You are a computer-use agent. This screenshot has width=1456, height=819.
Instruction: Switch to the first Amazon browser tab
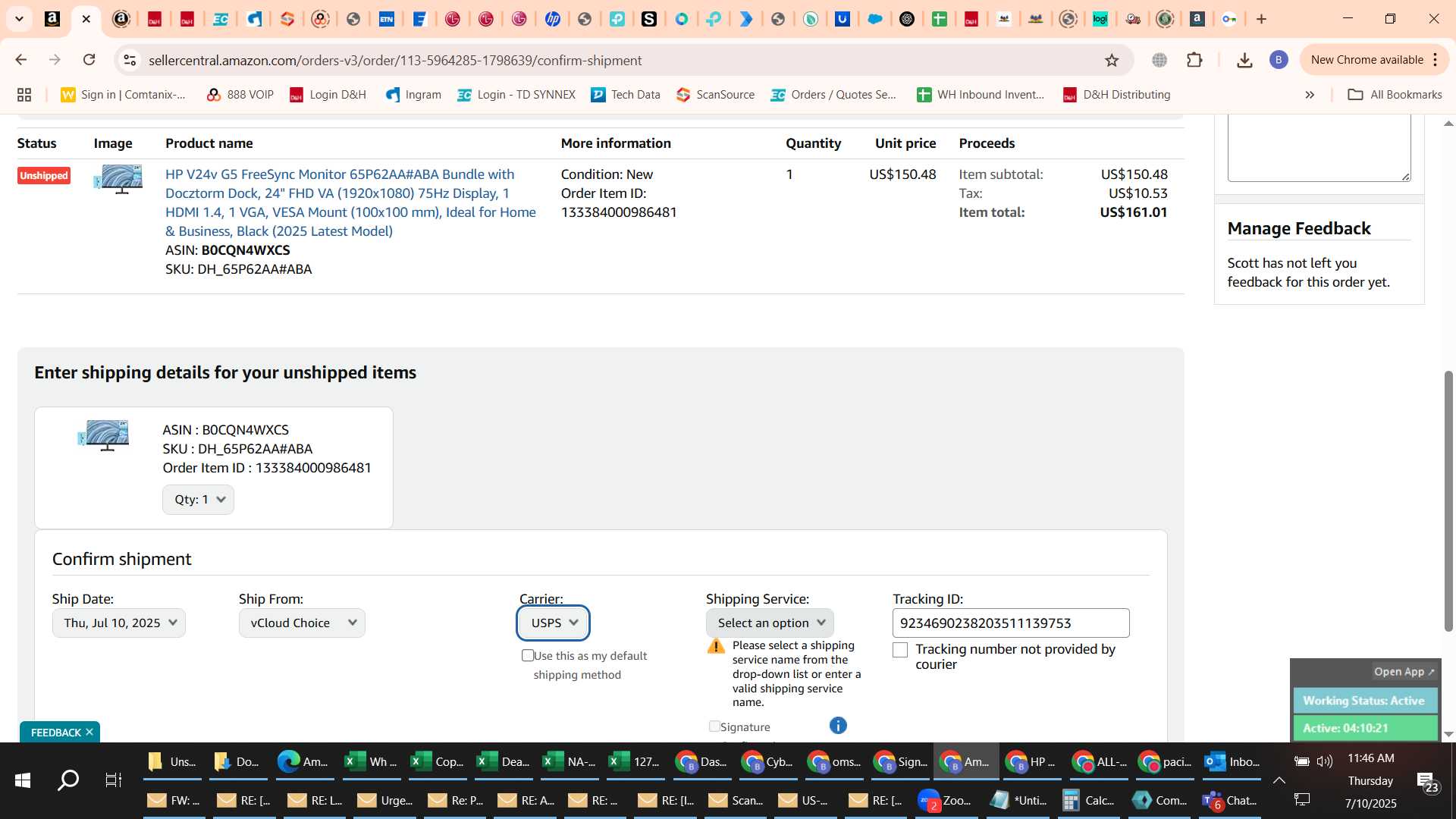[x=52, y=19]
